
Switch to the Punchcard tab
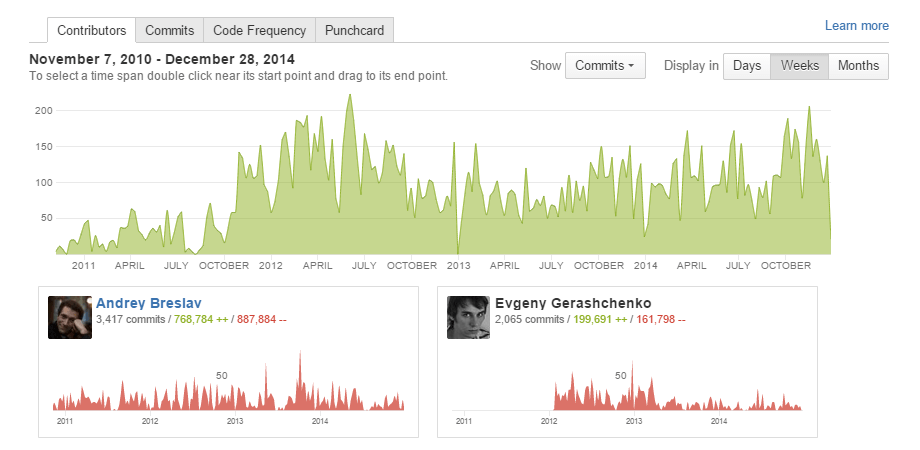point(355,31)
